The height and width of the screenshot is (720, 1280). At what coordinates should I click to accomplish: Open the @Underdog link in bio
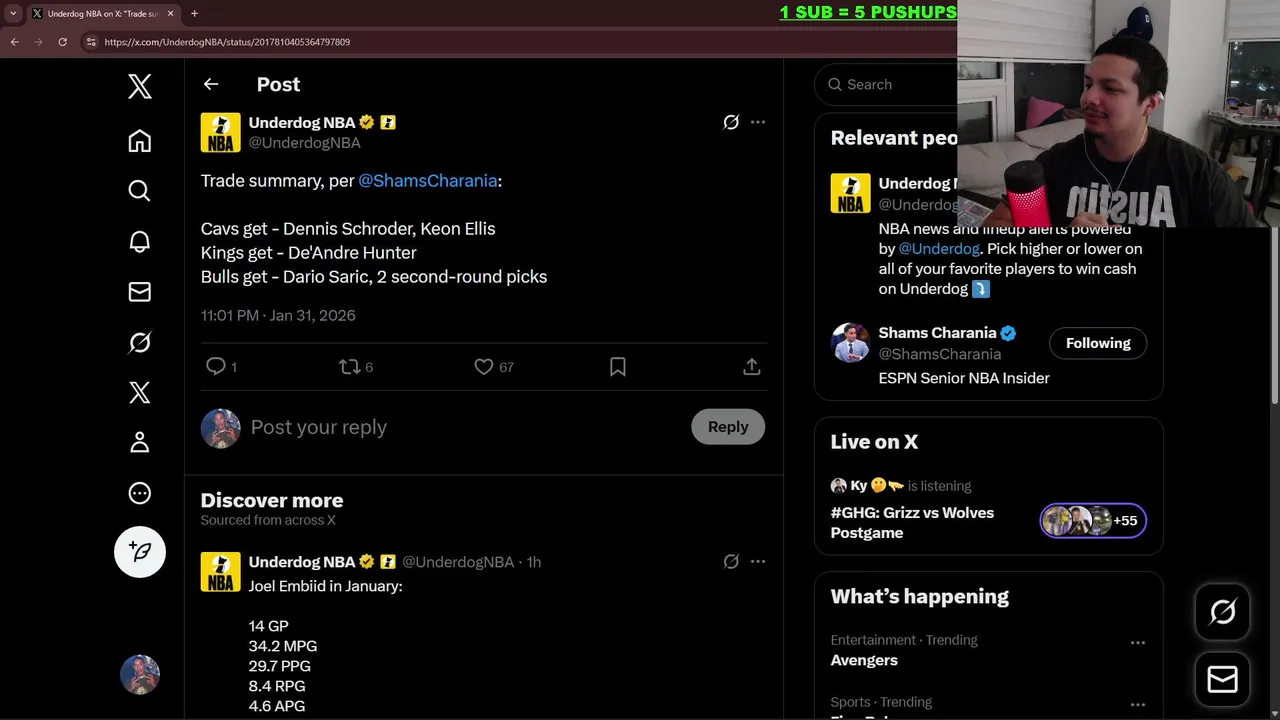939,249
